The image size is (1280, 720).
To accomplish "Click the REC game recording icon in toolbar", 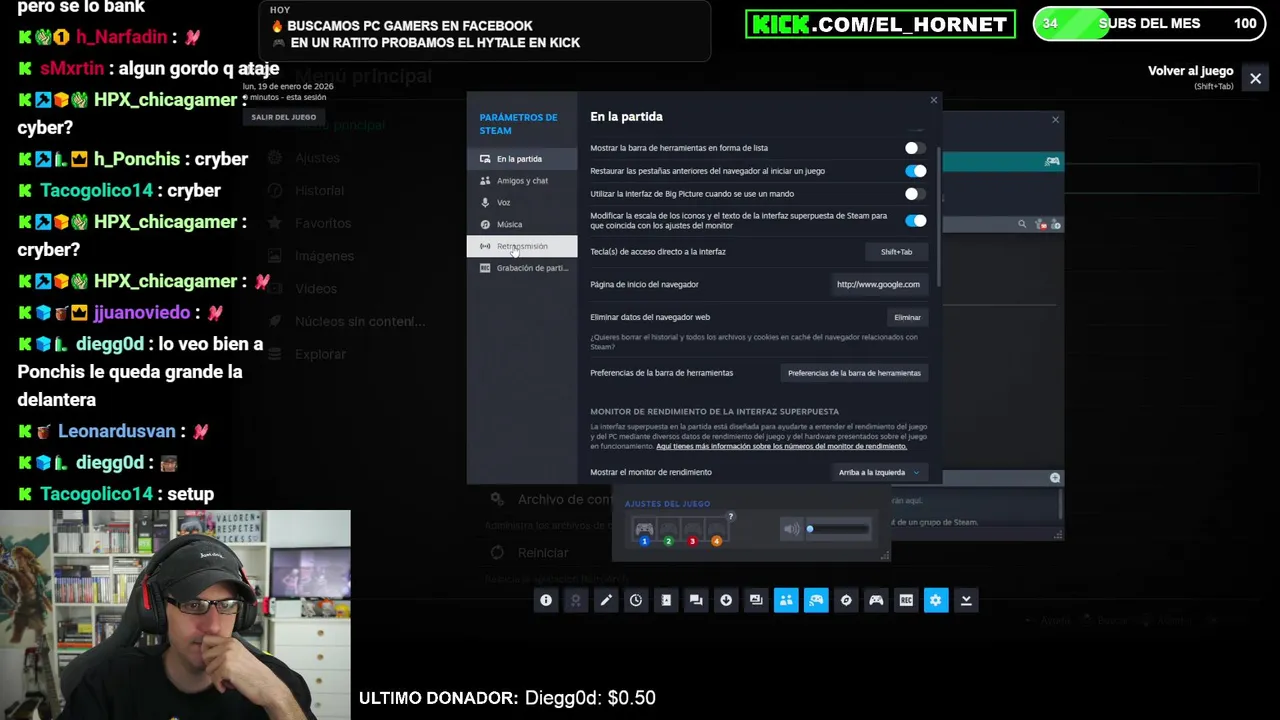I will coord(906,600).
